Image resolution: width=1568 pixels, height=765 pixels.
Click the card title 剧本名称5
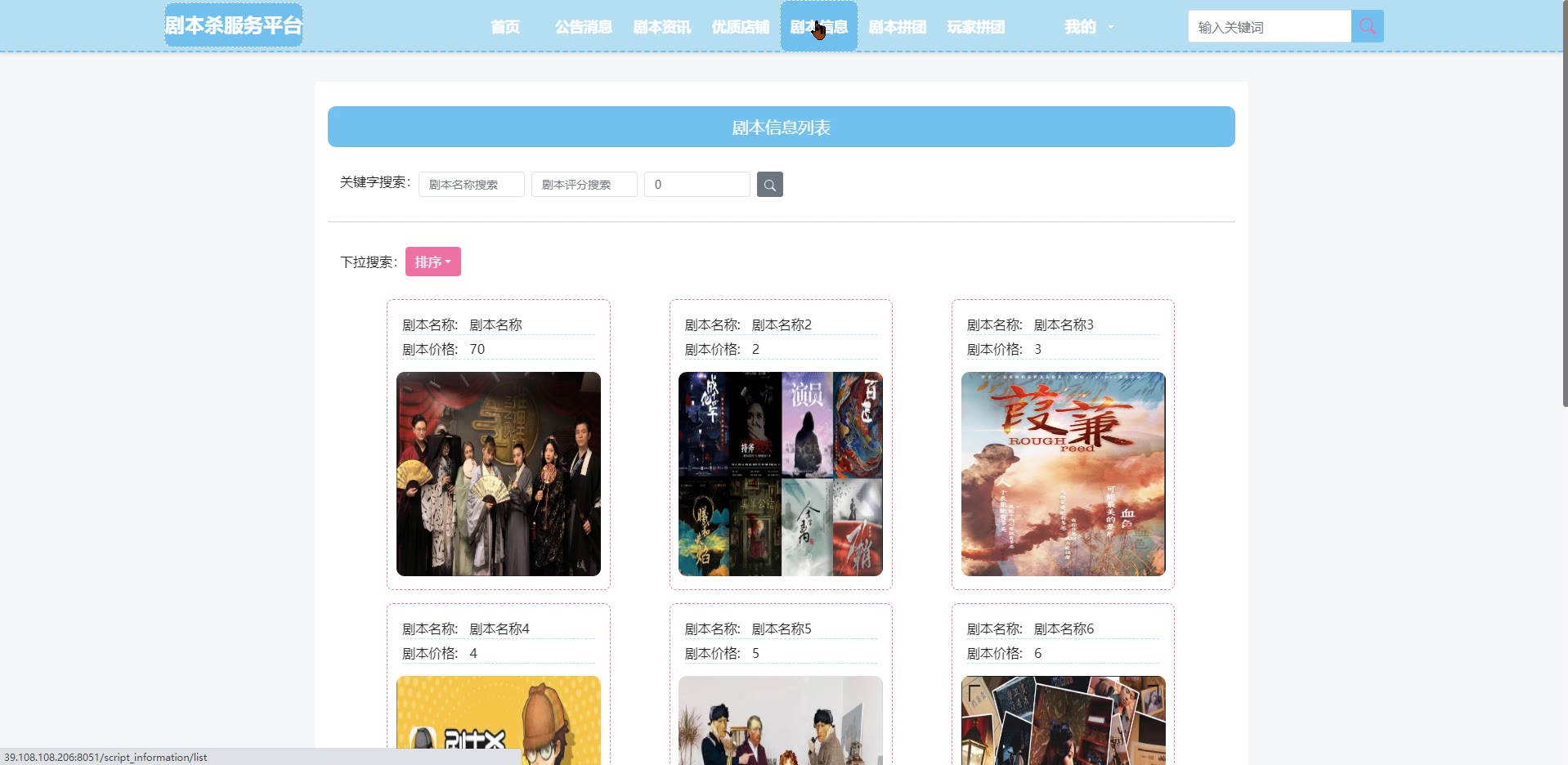pyautogui.click(x=782, y=629)
